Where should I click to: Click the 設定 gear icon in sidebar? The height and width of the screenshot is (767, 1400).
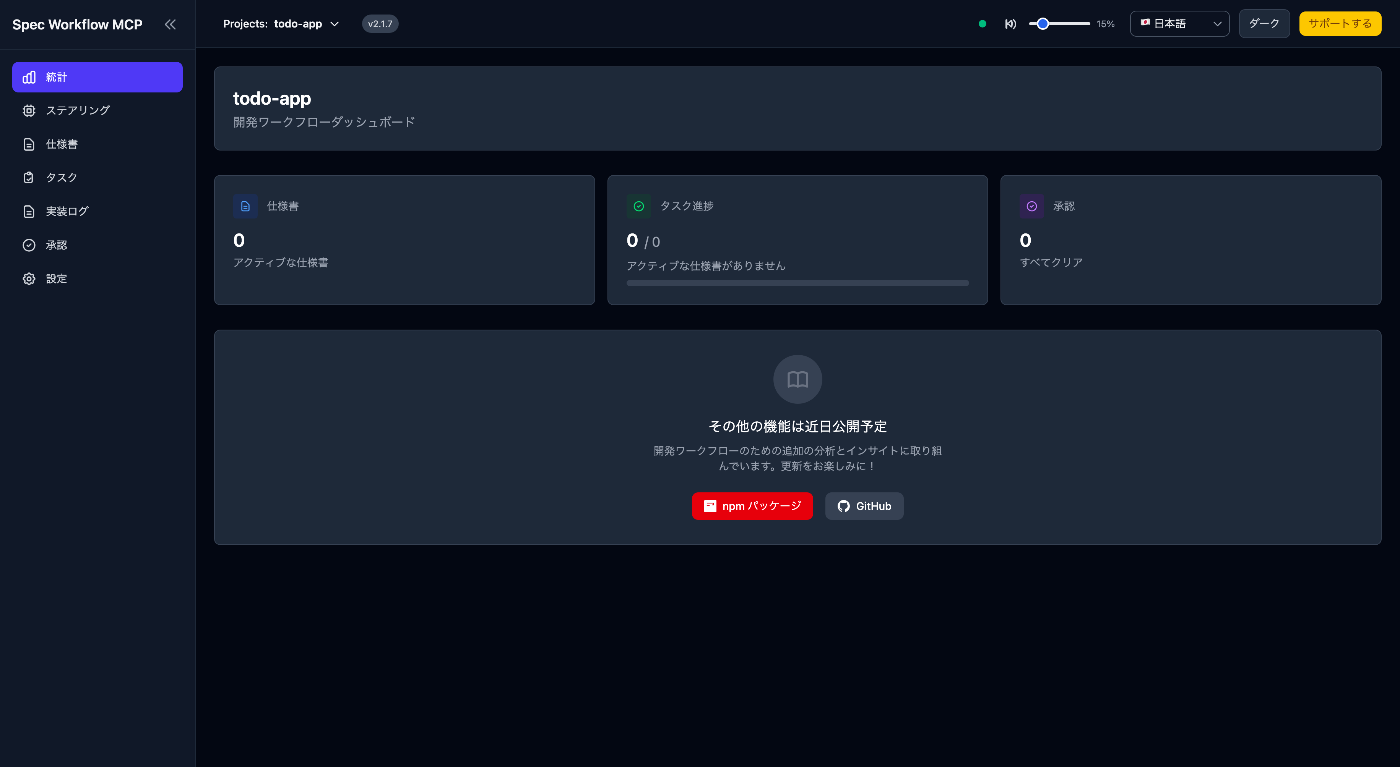click(29, 279)
